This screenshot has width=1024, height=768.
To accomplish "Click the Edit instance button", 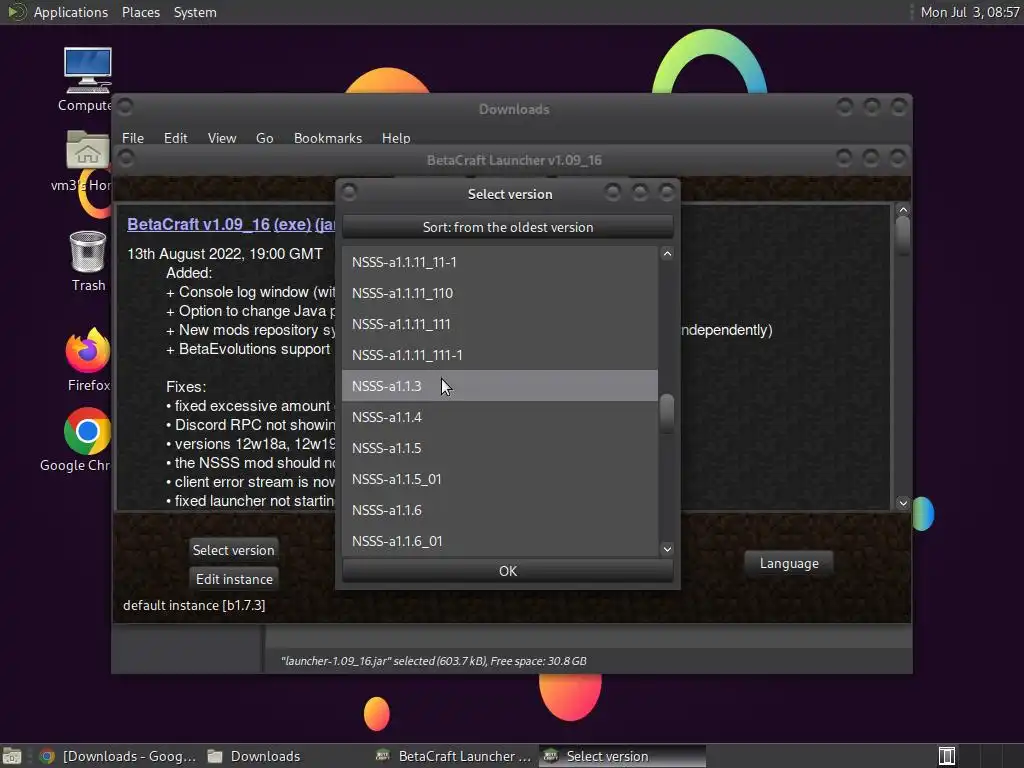I will pos(234,579).
